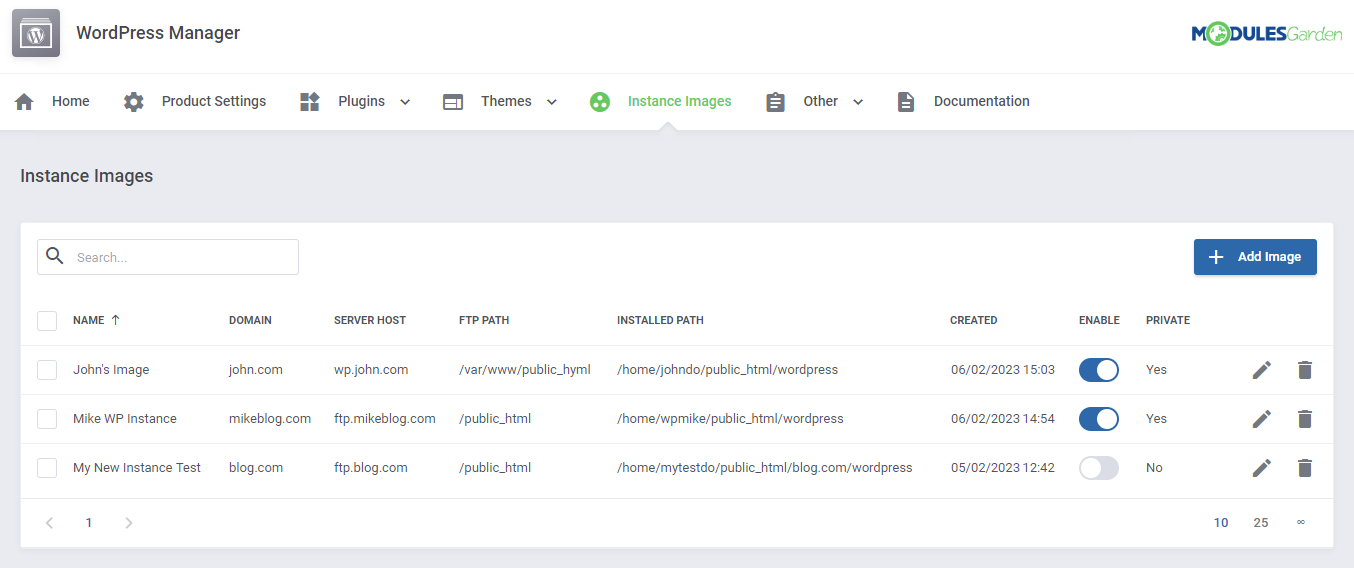Image resolution: width=1354 pixels, height=568 pixels.
Task: Disable the John's Image enable switch
Action: 1098,370
